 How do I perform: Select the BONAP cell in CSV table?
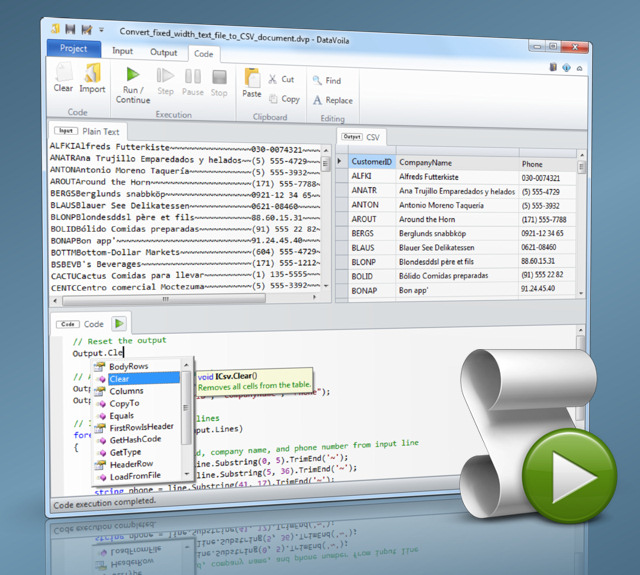click(x=371, y=291)
